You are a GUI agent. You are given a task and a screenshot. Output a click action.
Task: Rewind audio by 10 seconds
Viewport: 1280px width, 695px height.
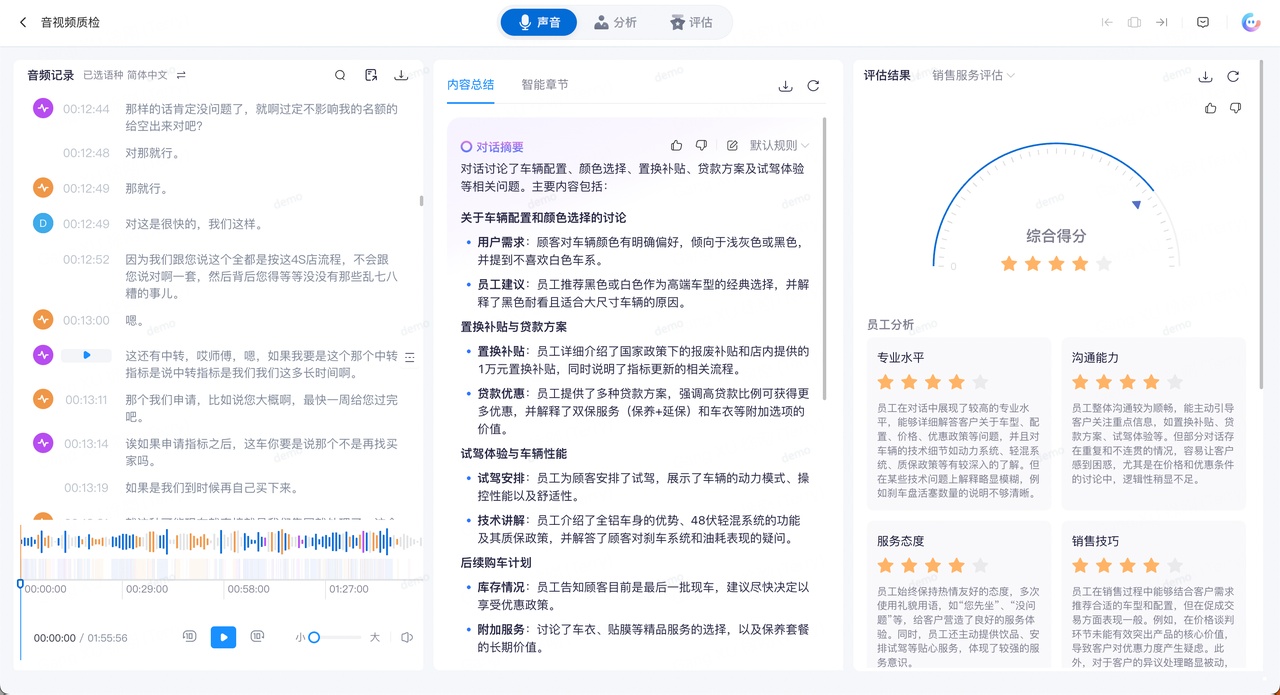[x=189, y=637]
